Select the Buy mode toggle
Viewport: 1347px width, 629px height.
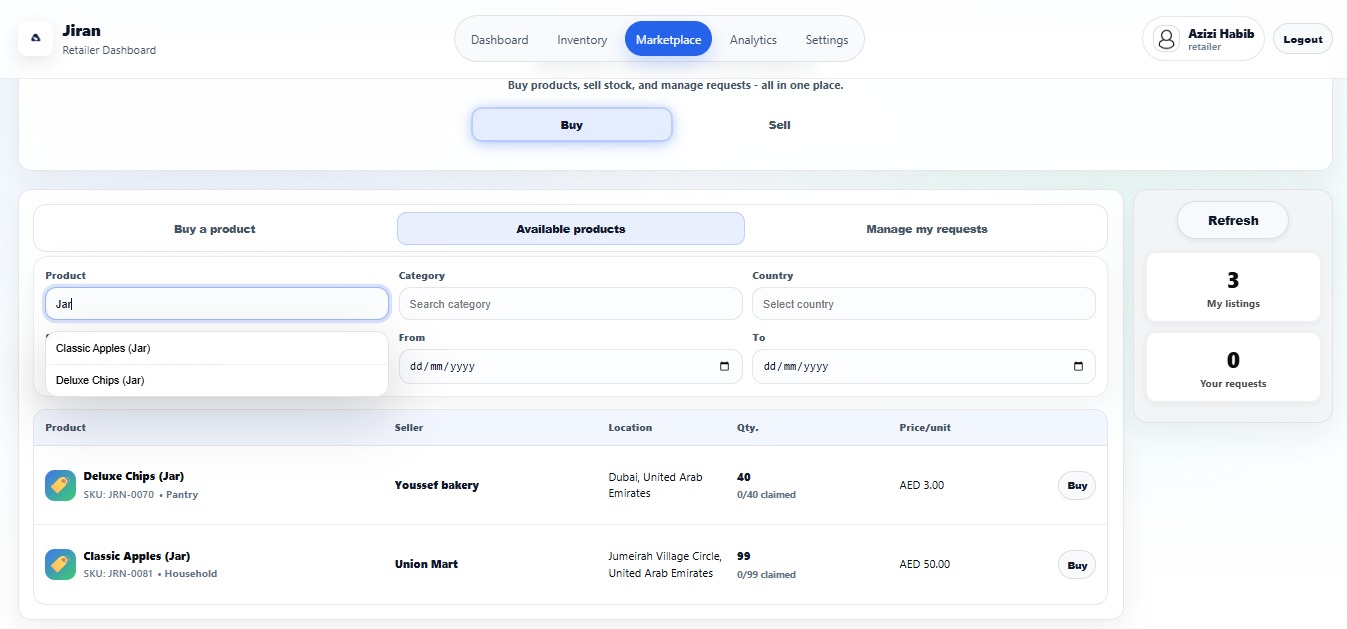[x=571, y=125]
